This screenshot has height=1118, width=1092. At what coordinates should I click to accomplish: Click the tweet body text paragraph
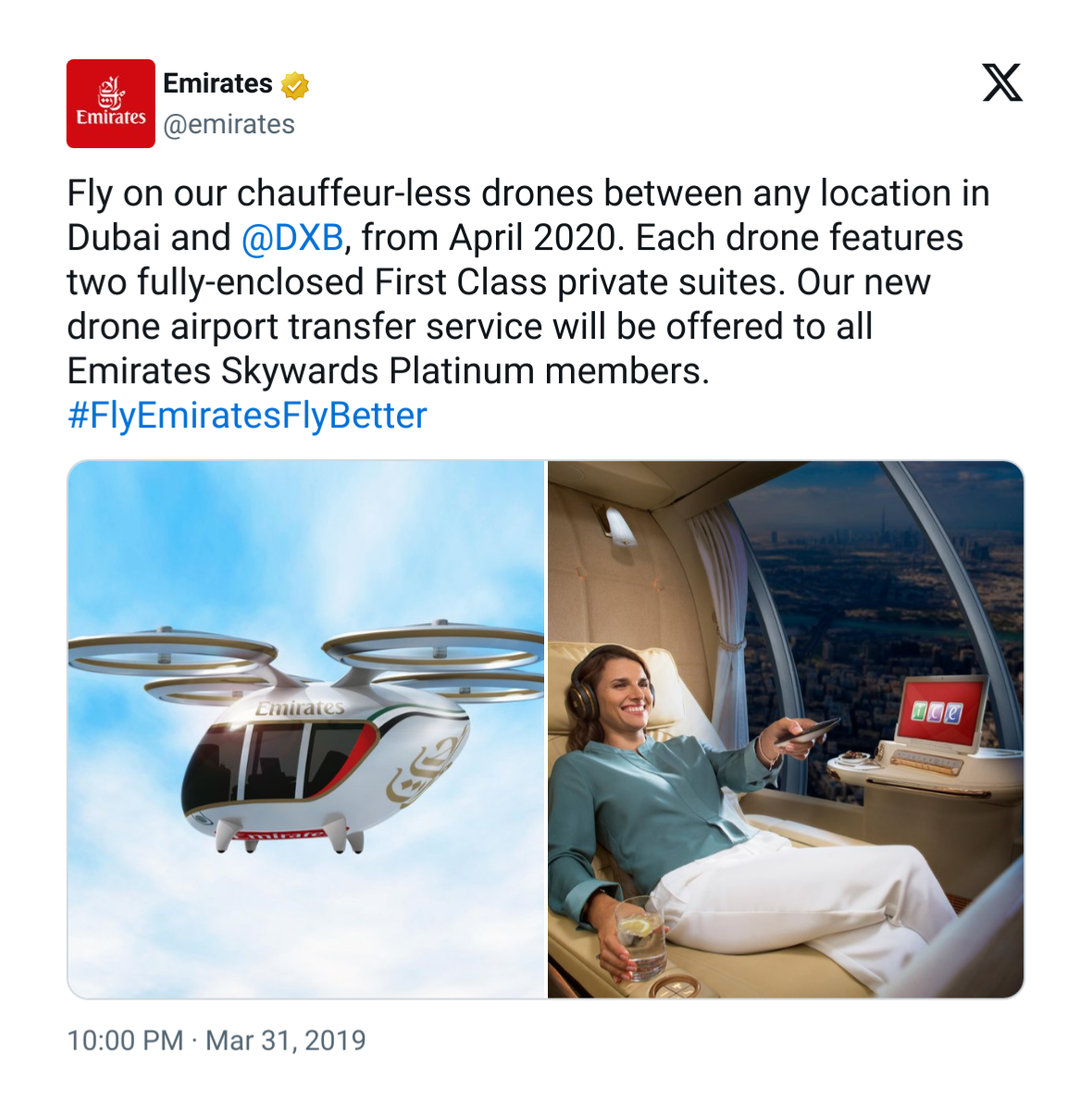(x=527, y=282)
